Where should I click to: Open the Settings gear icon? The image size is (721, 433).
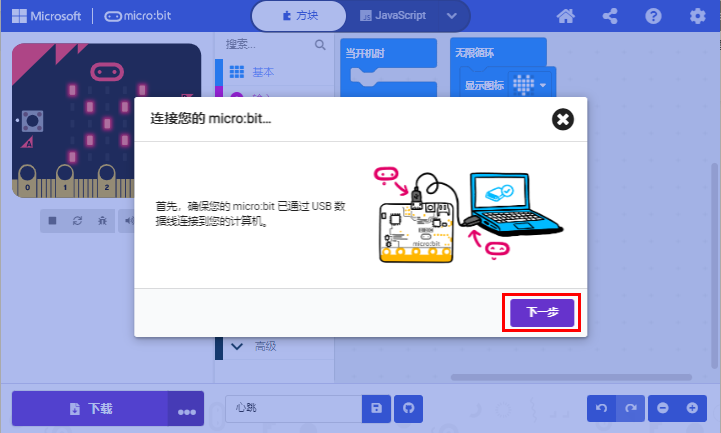[697, 16]
